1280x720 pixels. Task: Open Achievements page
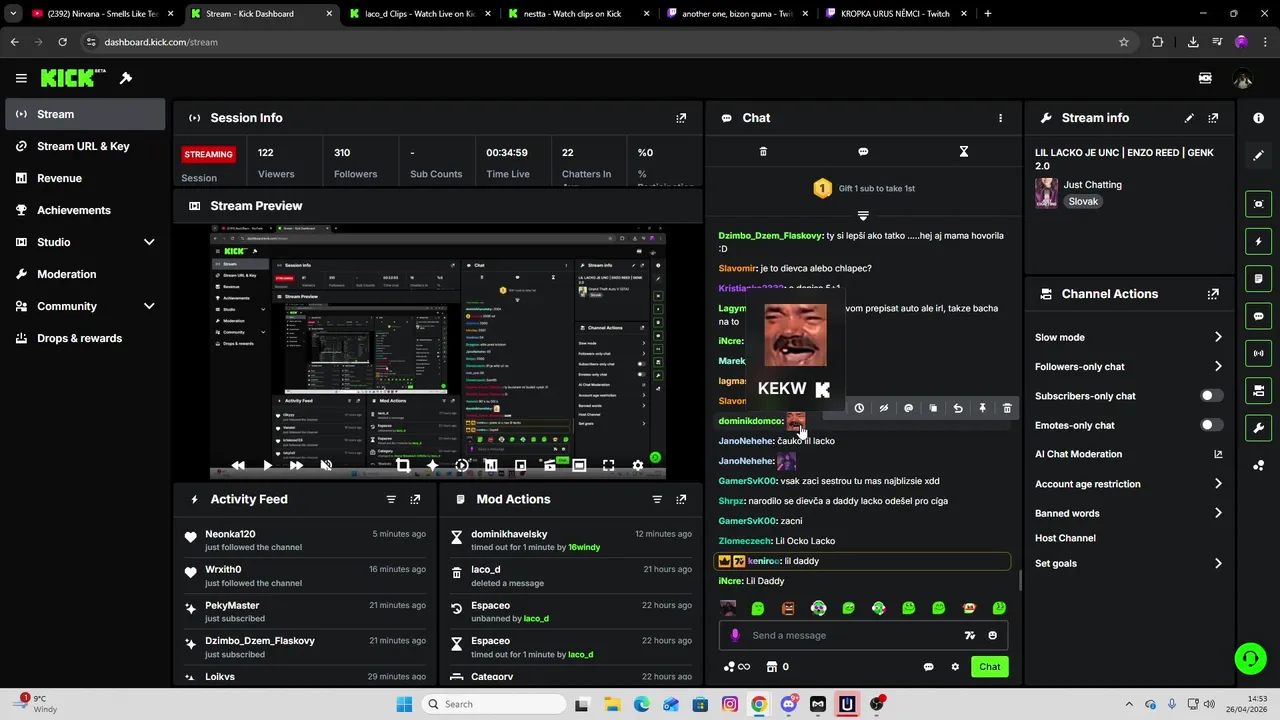(85, 210)
